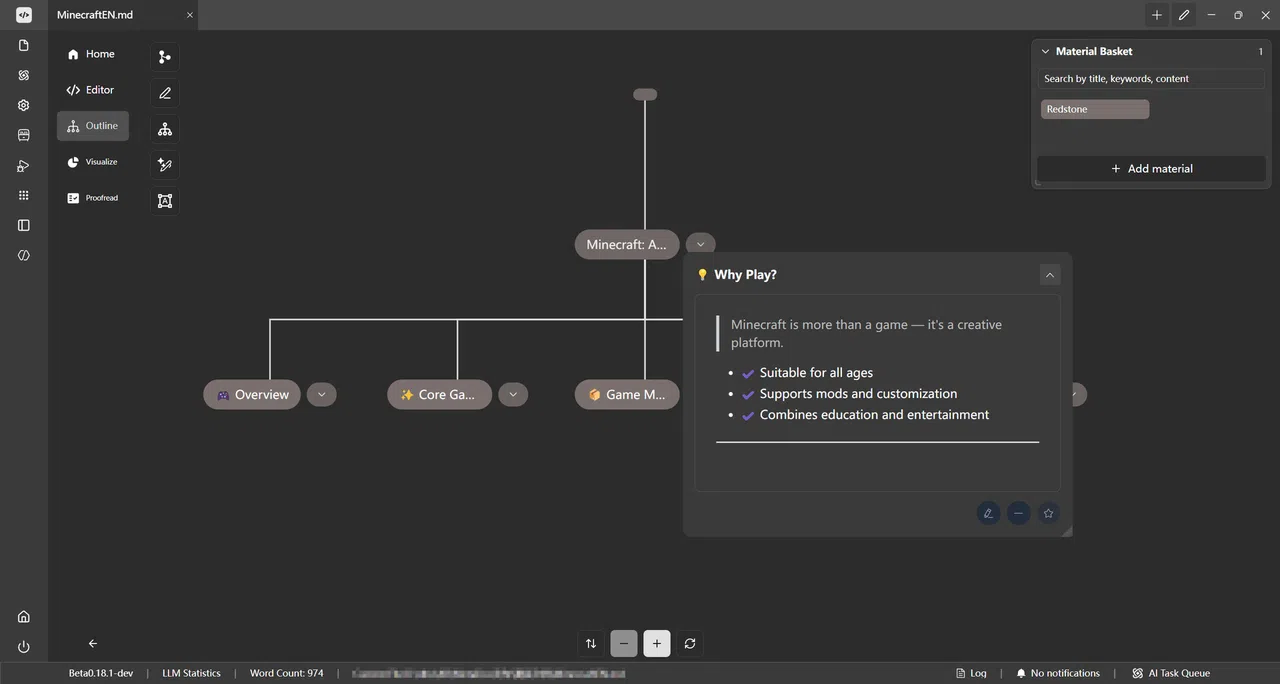Click the slashed circle icon in sidebar
1280x684 pixels.
pos(24,255)
